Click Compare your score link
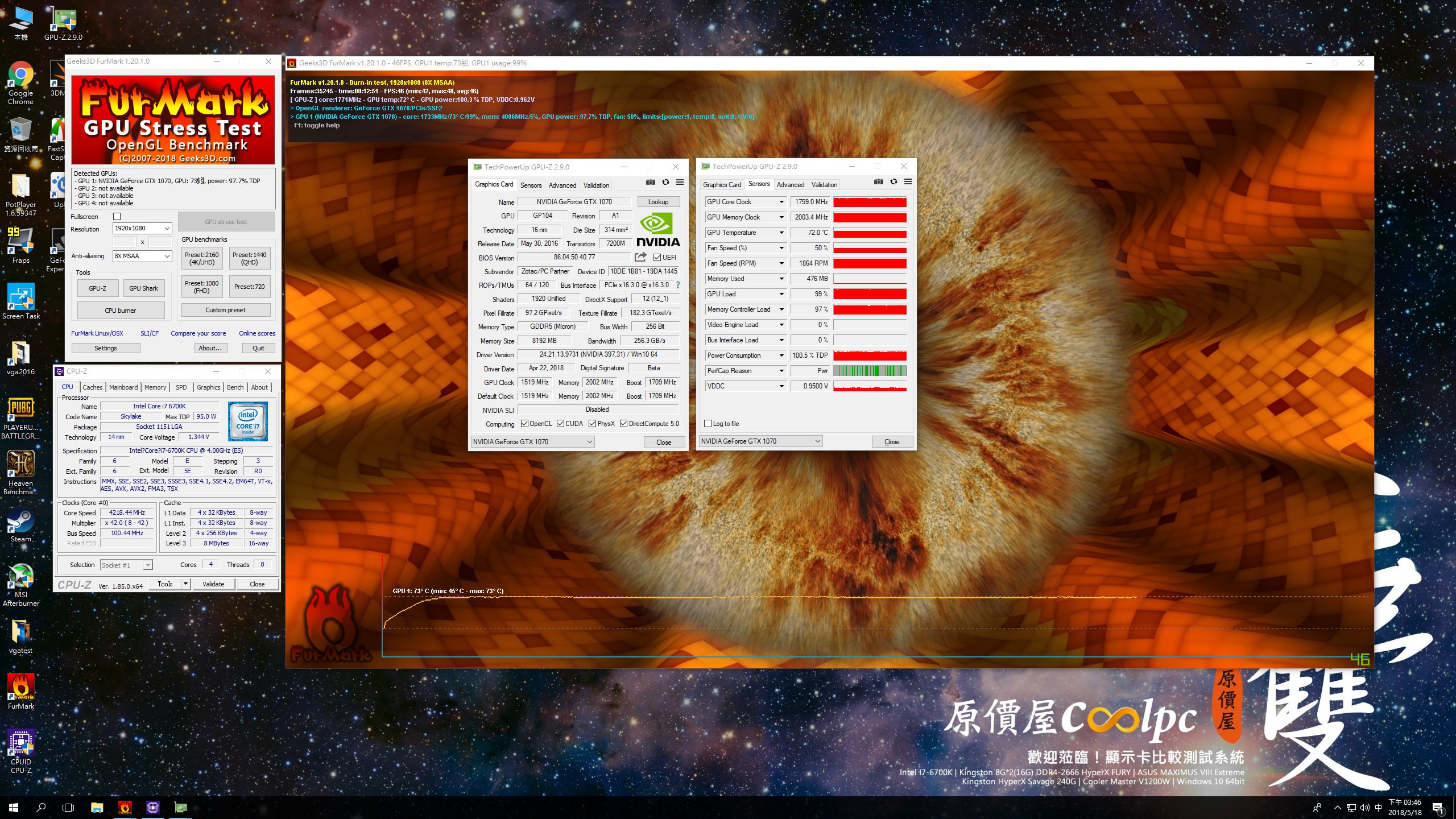Image resolution: width=1456 pixels, height=819 pixels. (198, 333)
